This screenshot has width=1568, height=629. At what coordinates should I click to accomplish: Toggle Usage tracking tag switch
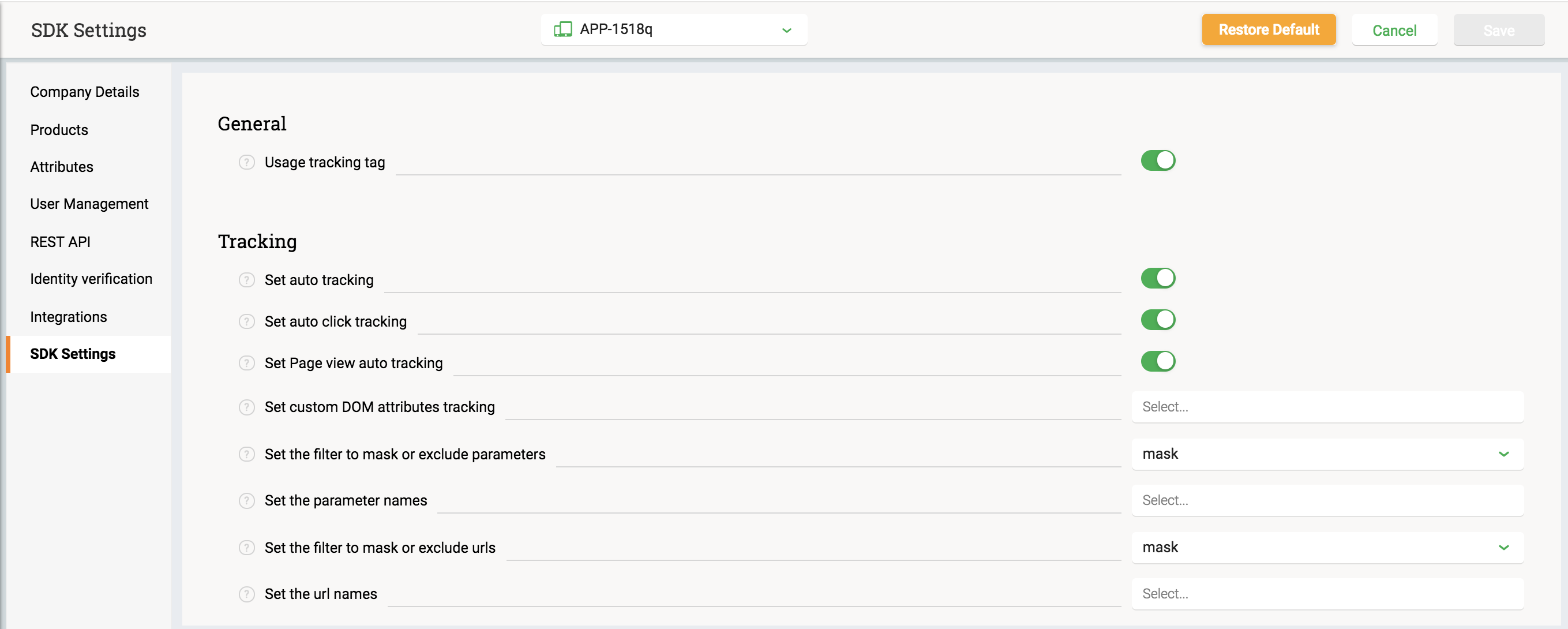[x=1158, y=161]
